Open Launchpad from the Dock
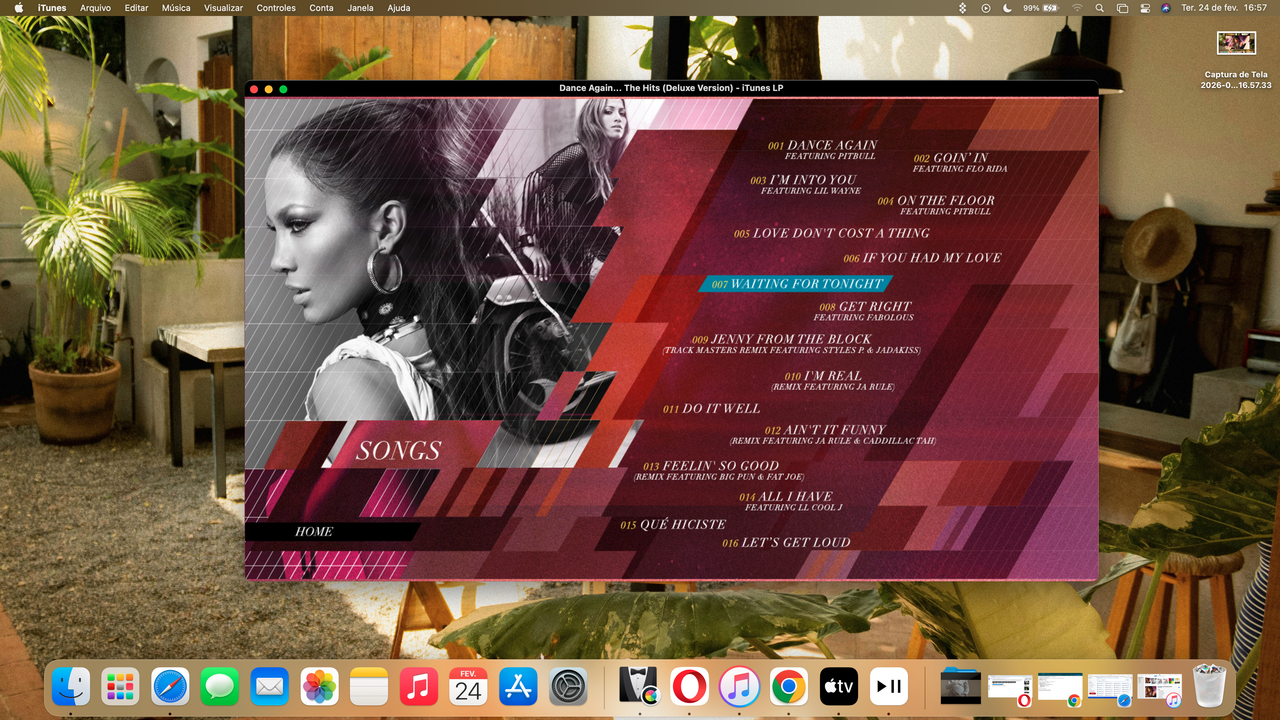Image resolution: width=1280 pixels, height=720 pixels. point(120,687)
